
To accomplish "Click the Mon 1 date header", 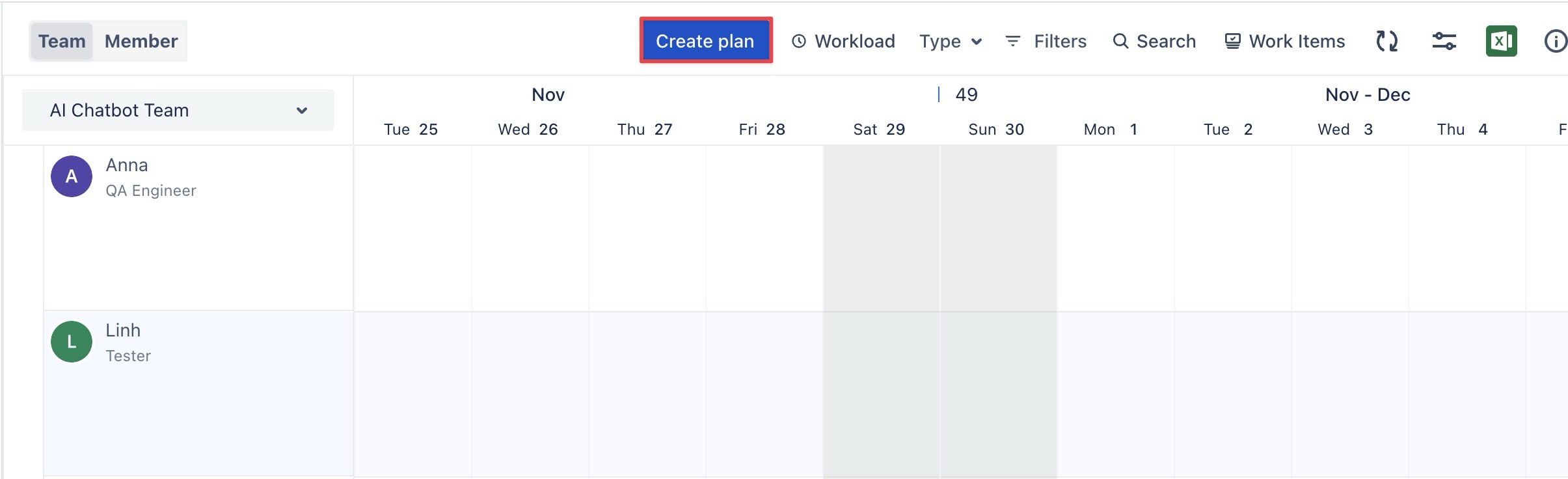I will [x=1111, y=130].
